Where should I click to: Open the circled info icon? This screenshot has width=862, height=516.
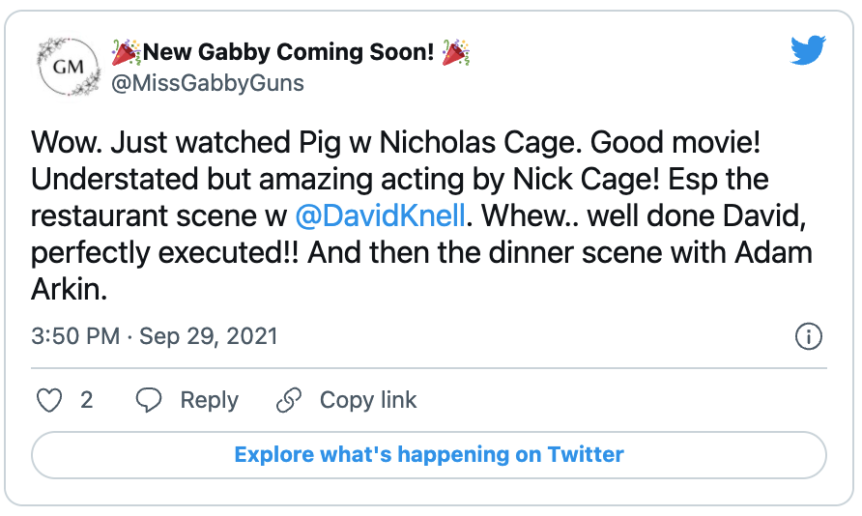[809, 336]
